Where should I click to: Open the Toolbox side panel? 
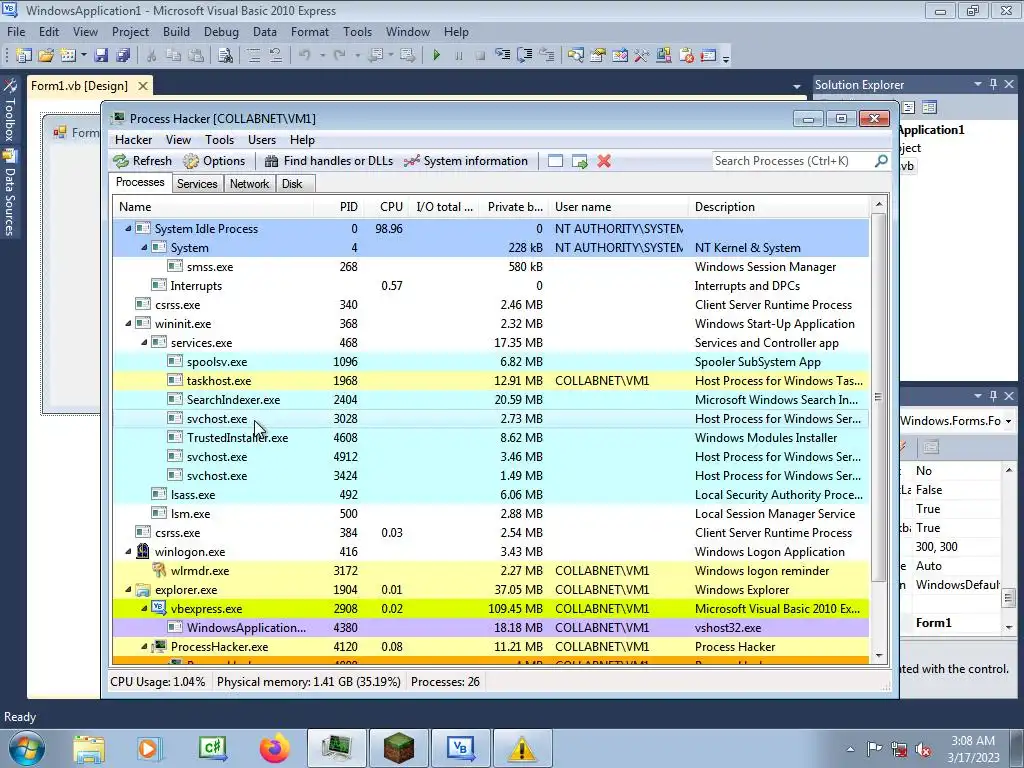10,109
